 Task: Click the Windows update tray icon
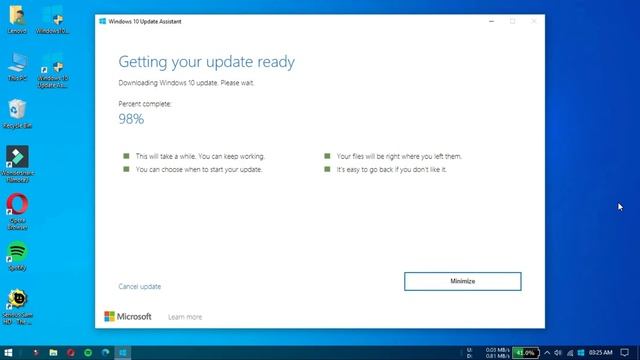click(x=581, y=353)
